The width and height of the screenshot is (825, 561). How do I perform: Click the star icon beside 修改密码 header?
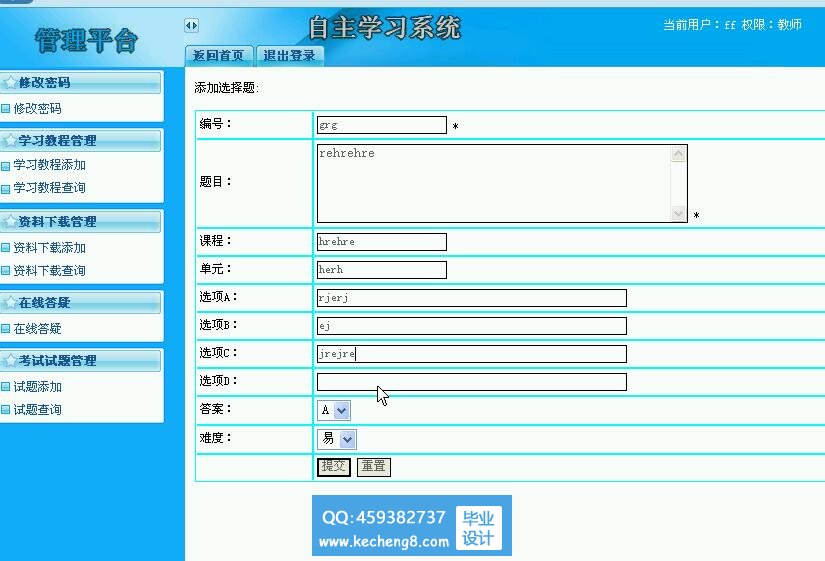(x=10, y=83)
